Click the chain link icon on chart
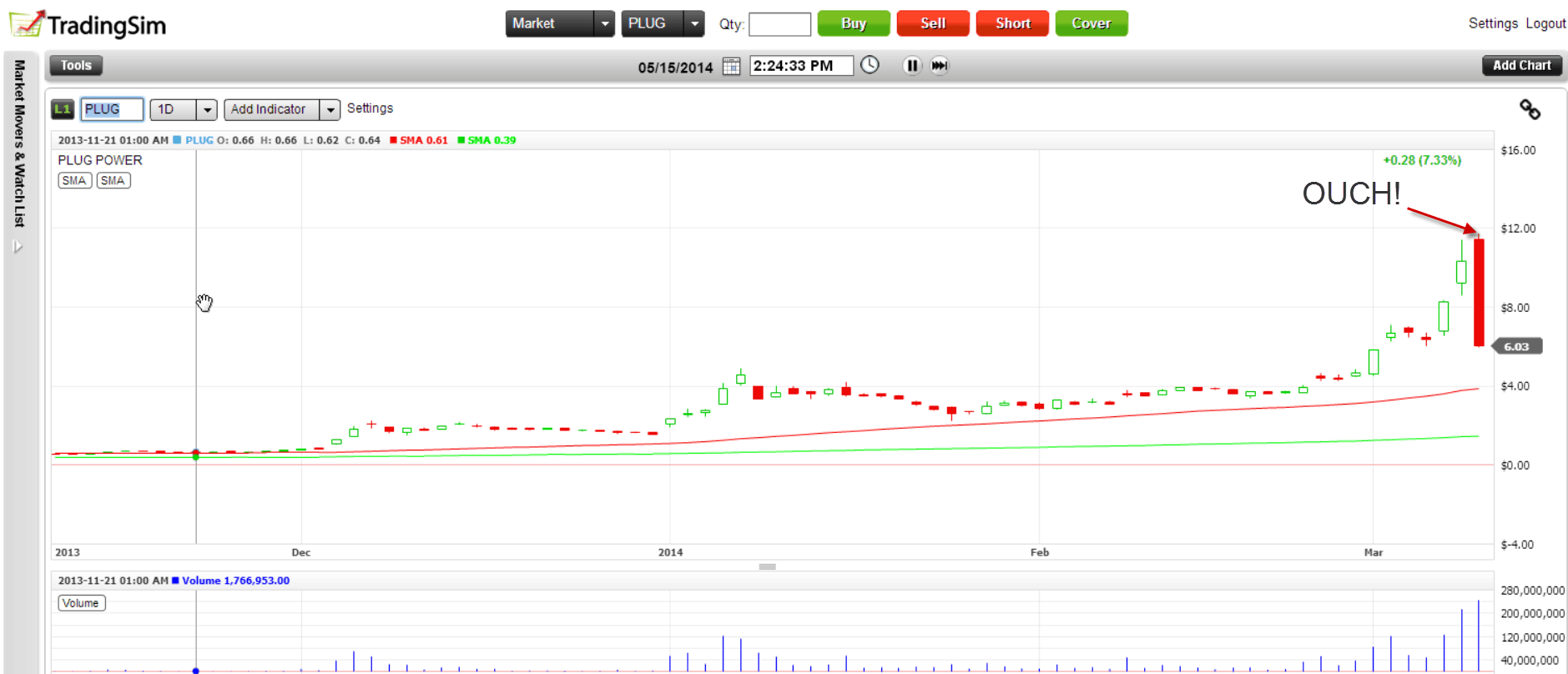Screen dimensions: 1568x674 pos(1530,109)
